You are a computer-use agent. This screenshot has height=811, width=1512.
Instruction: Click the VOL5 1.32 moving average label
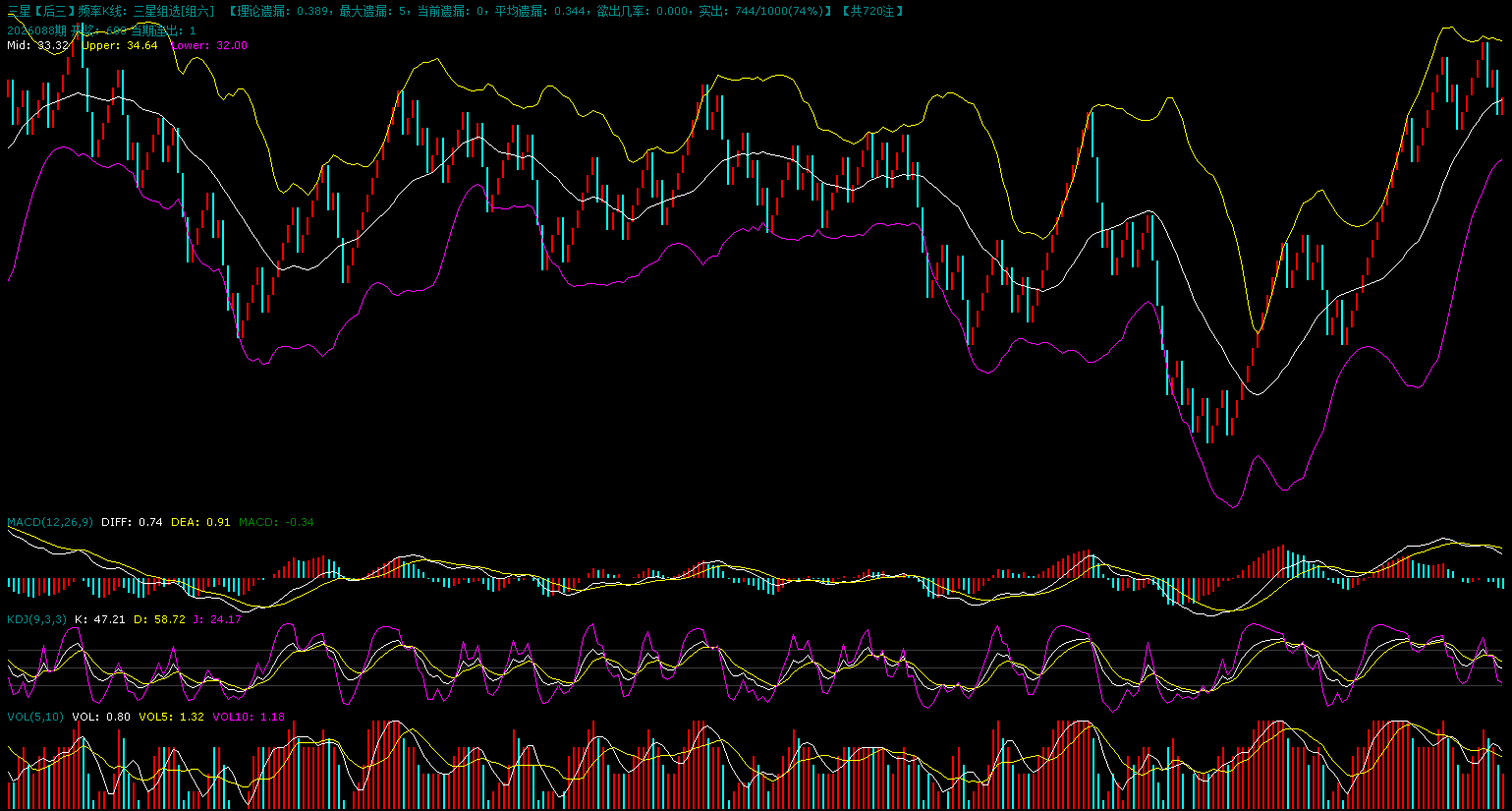171,717
